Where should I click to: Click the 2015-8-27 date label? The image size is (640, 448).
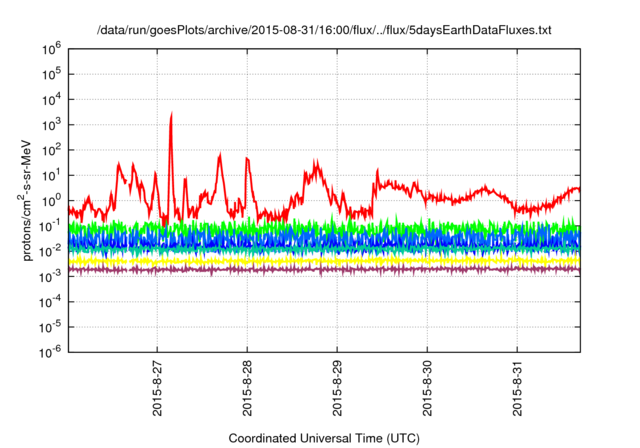point(157,388)
